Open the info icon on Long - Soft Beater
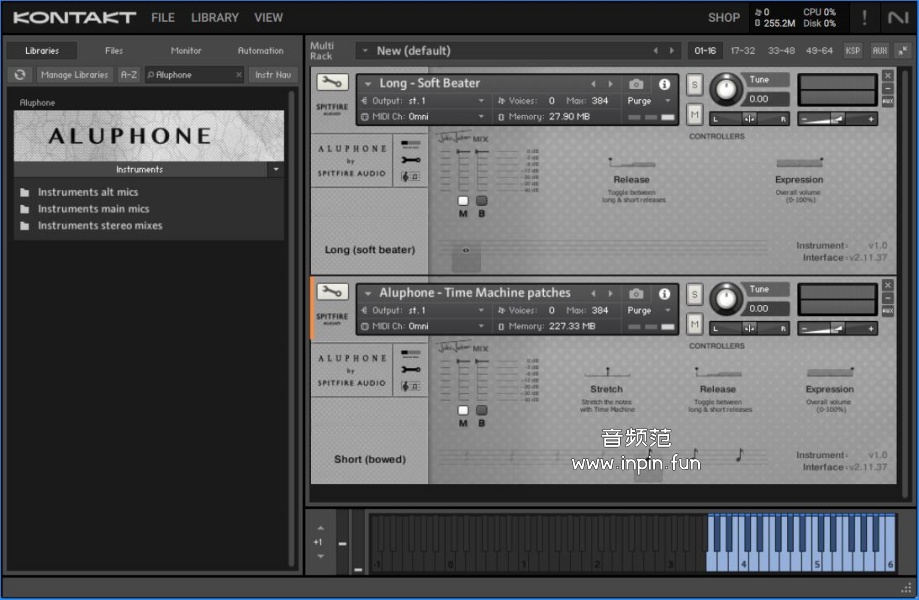This screenshot has height=600, width=919. click(x=664, y=84)
